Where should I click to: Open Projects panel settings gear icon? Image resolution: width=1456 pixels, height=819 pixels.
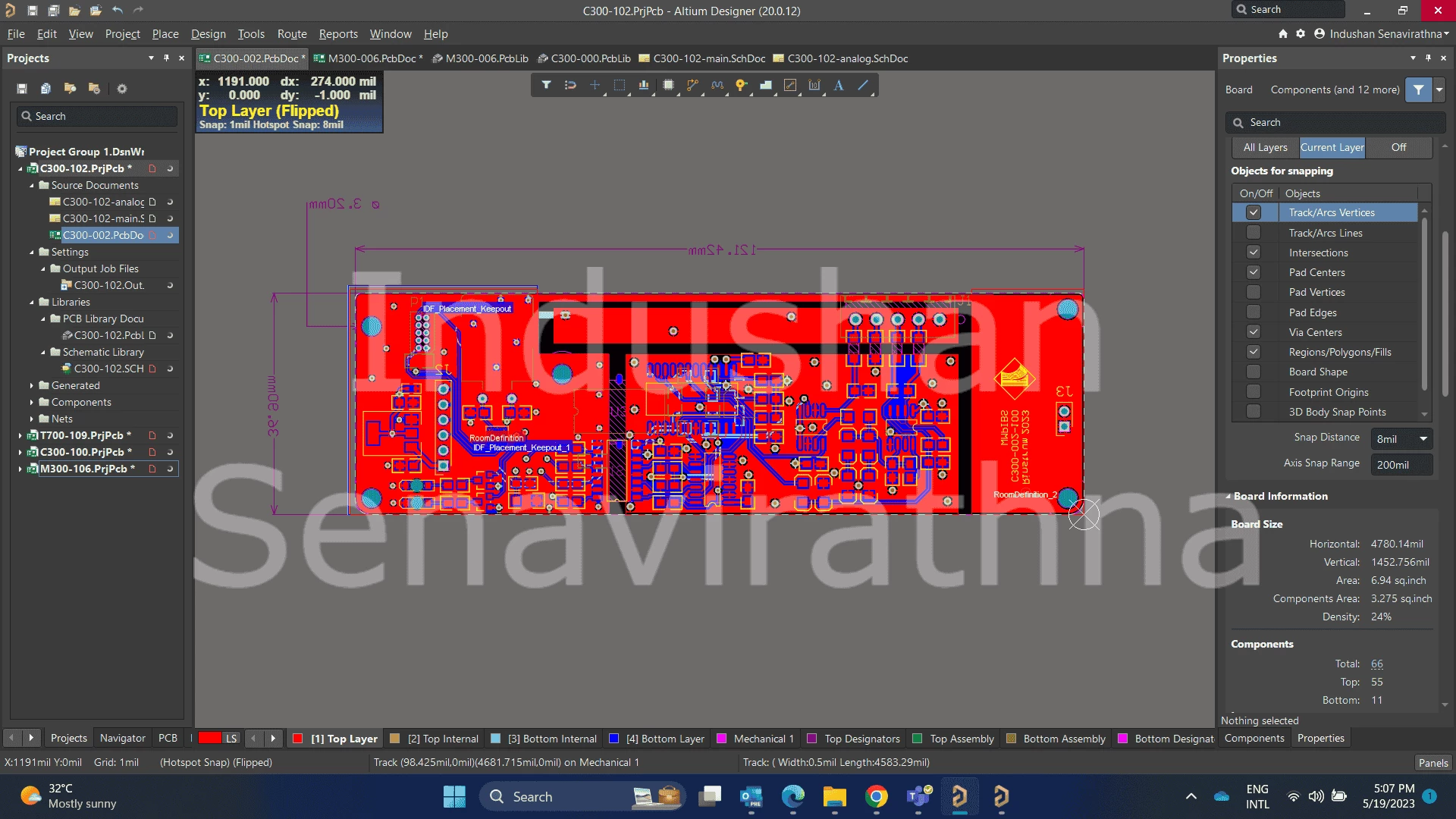pos(121,89)
